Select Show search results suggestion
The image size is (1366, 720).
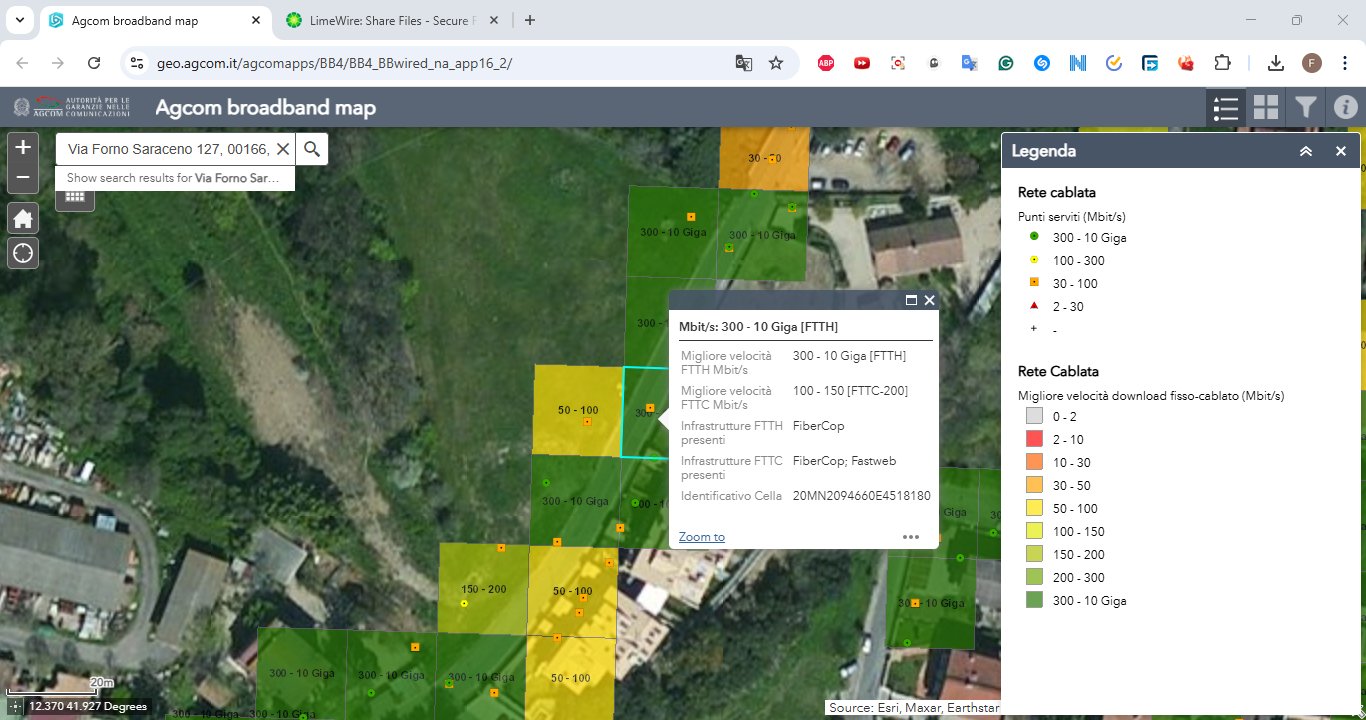[175, 178]
